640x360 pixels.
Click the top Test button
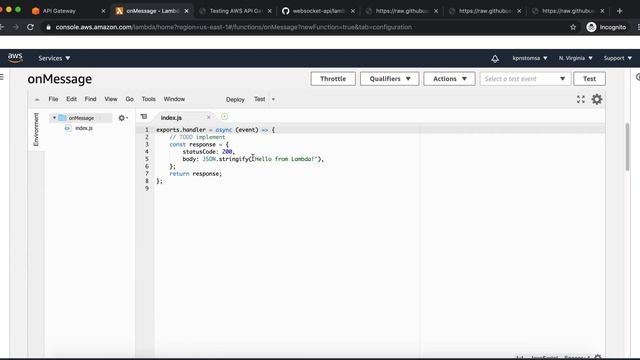tap(589, 79)
